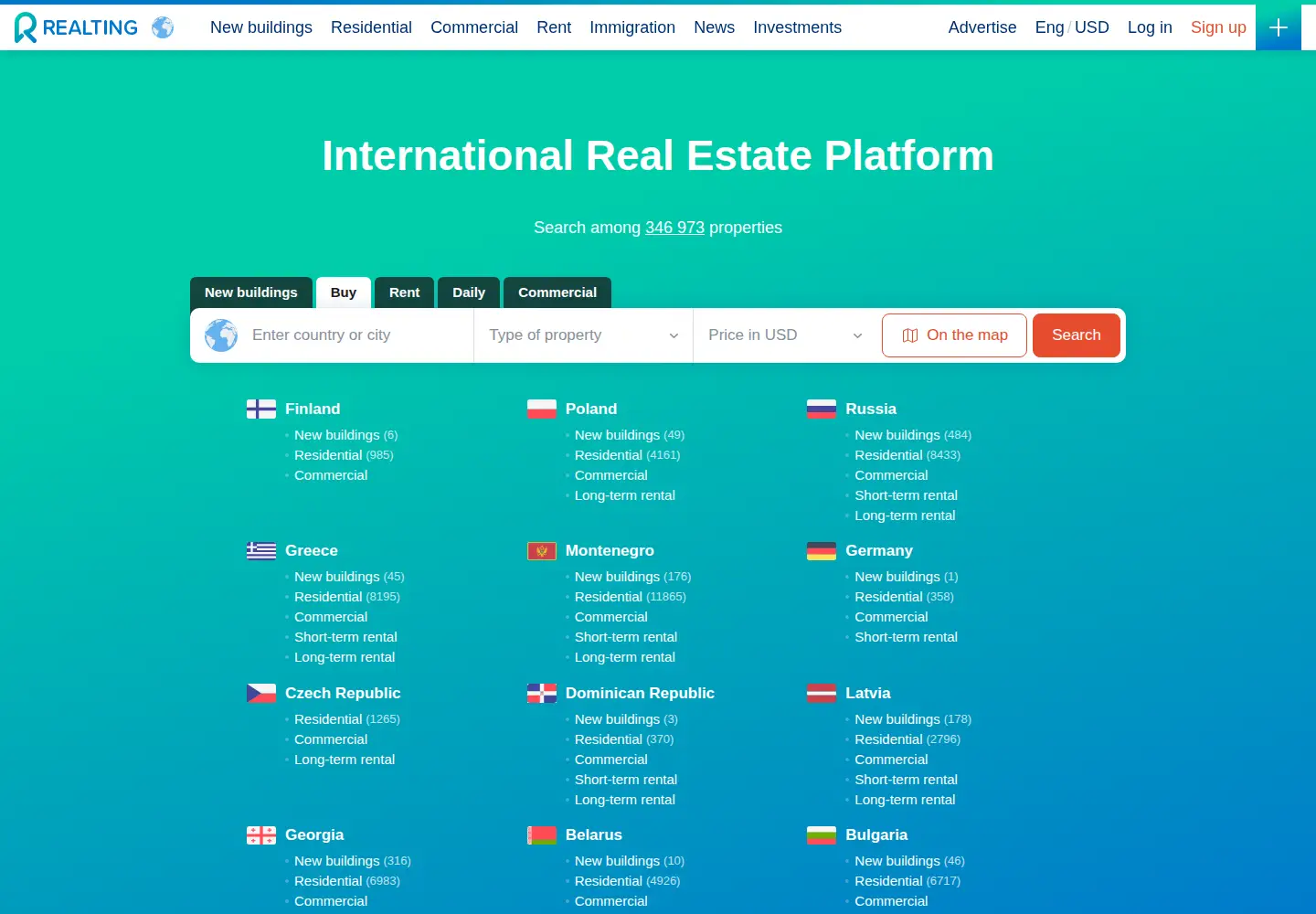Click Sign up link
This screenshot has height=914, width=1316.
[1218, 27]
